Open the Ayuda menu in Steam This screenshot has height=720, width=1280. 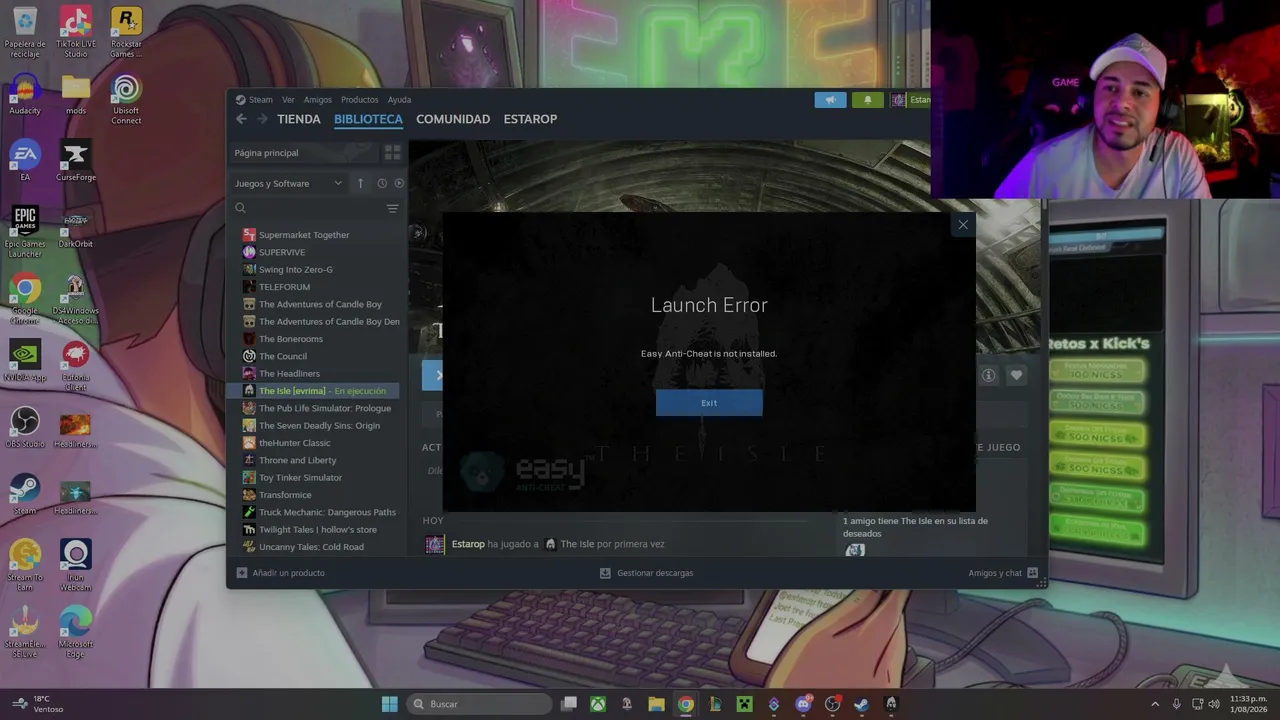coord(399,100)
